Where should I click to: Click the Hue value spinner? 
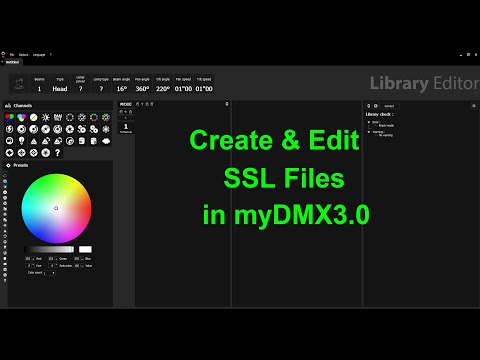click(x=30, y=266)
